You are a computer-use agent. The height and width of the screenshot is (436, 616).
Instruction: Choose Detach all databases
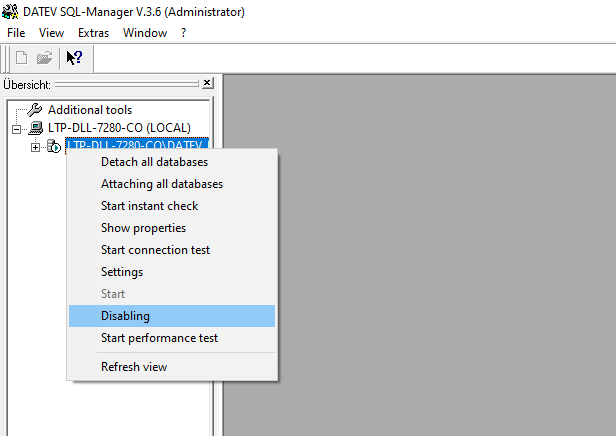coord(172,162)
